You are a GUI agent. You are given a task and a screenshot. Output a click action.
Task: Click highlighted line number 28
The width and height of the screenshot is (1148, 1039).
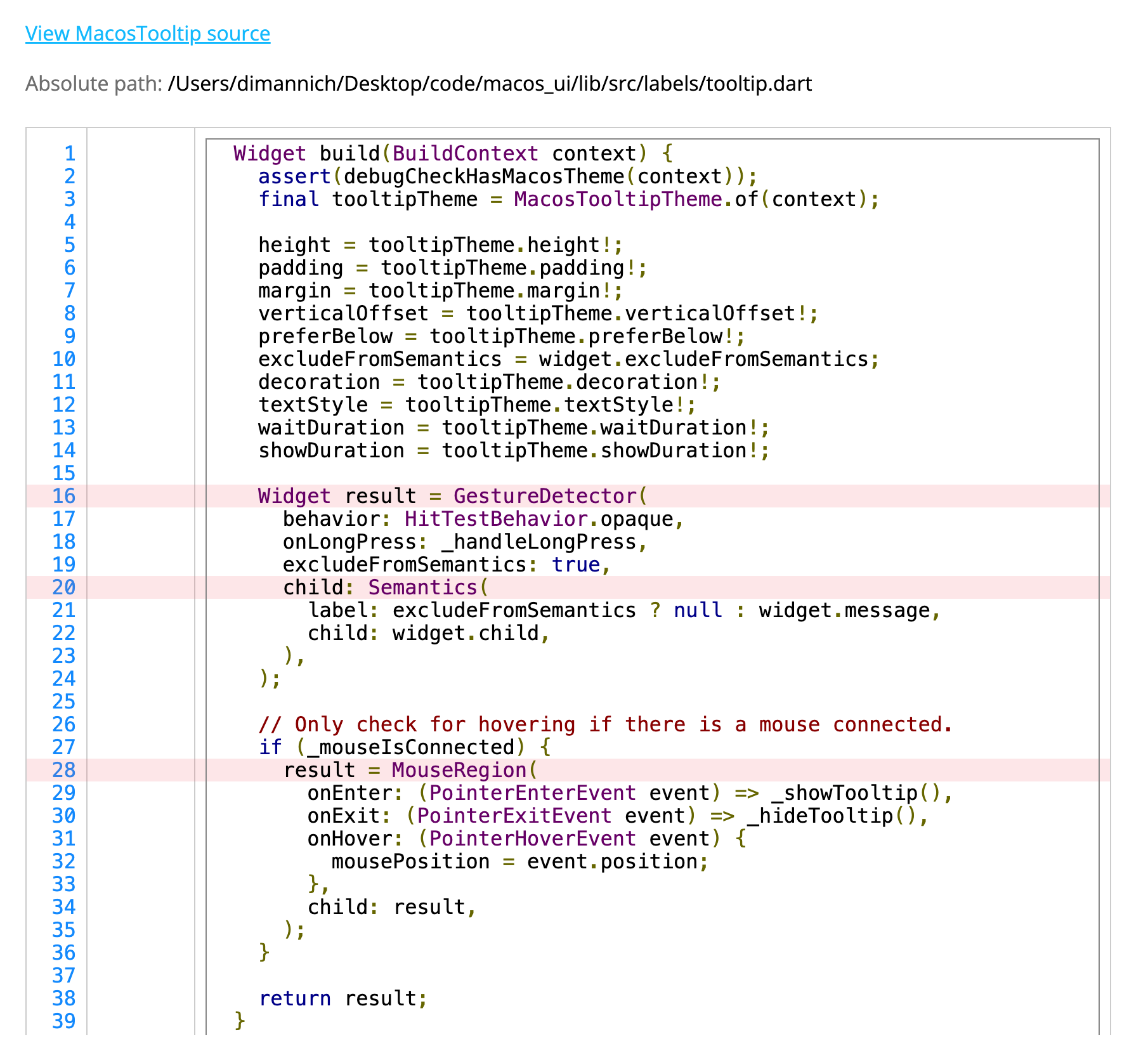(x=64, y=770)
